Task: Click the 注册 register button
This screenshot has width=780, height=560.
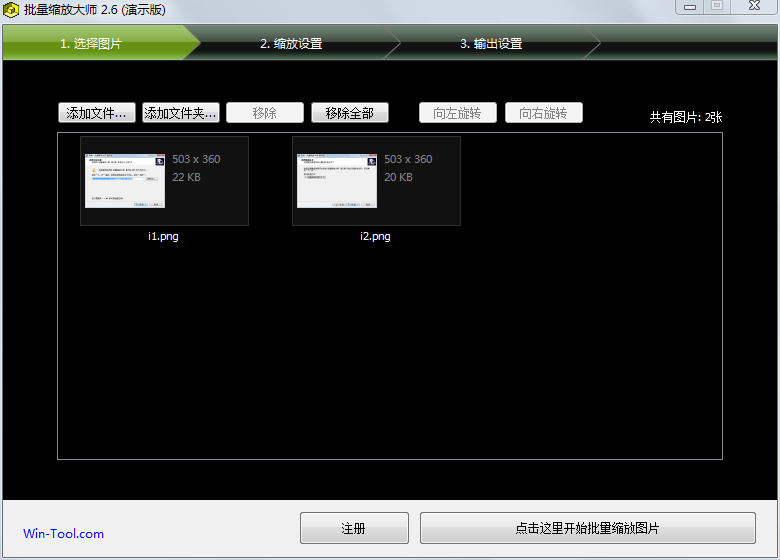Action: tap(354, 528)
